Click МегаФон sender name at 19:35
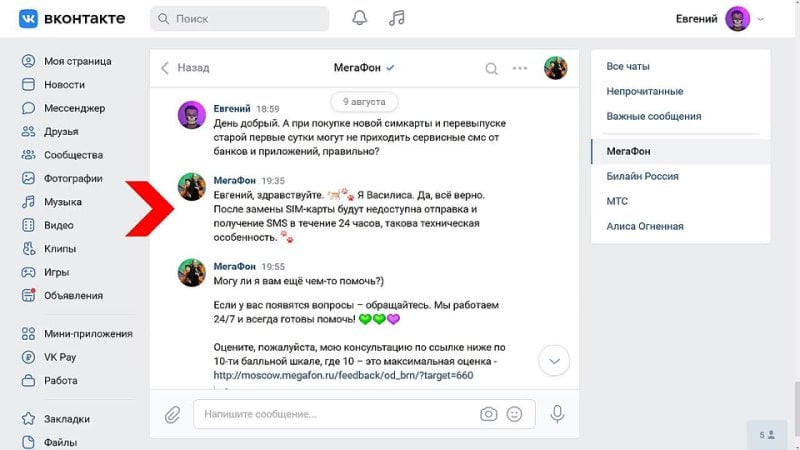 click(x=234, y=181)
